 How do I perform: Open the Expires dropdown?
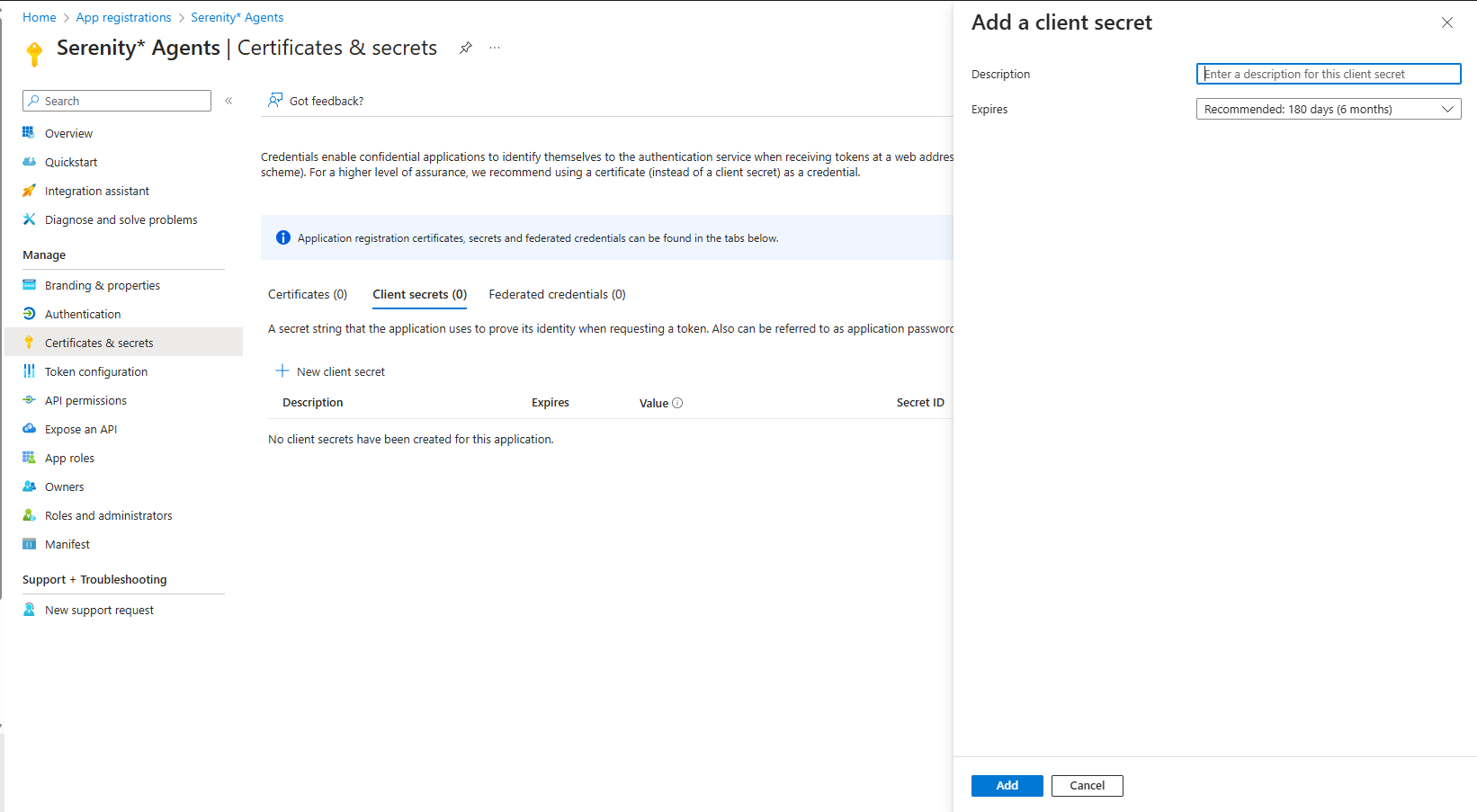pos(1329,109)
